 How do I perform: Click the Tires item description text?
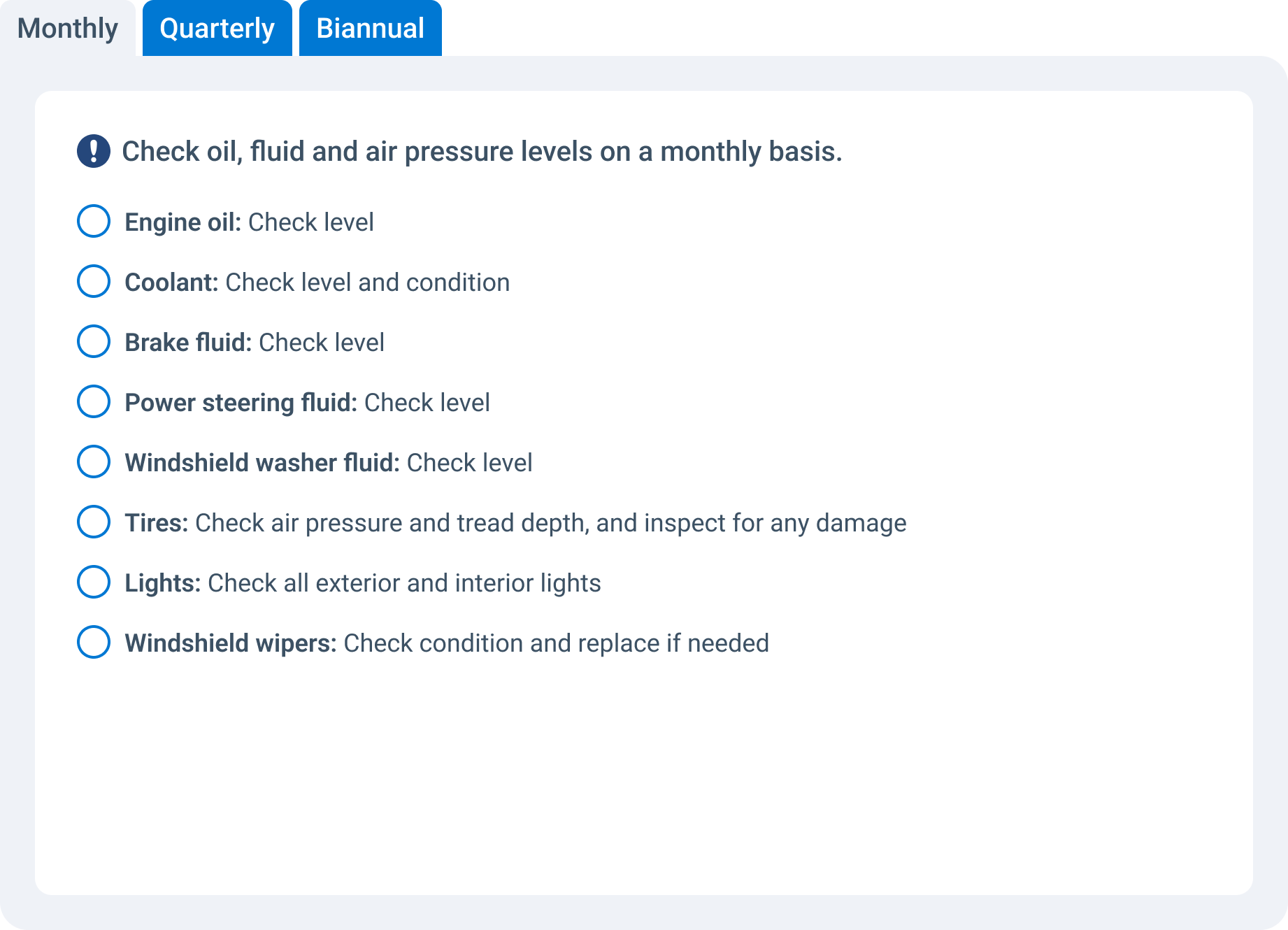coord(550,522)
